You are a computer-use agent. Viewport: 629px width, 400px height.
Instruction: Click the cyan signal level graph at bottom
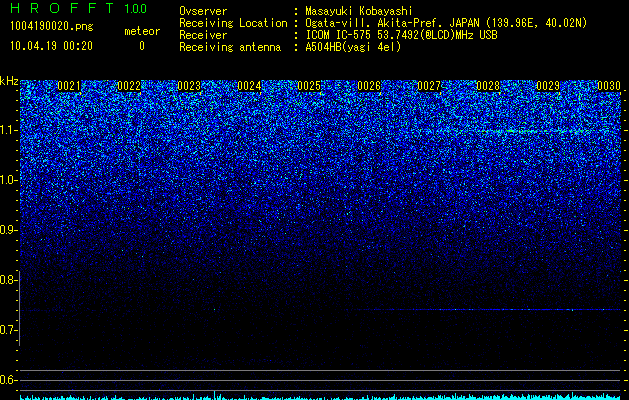point(320,396)
